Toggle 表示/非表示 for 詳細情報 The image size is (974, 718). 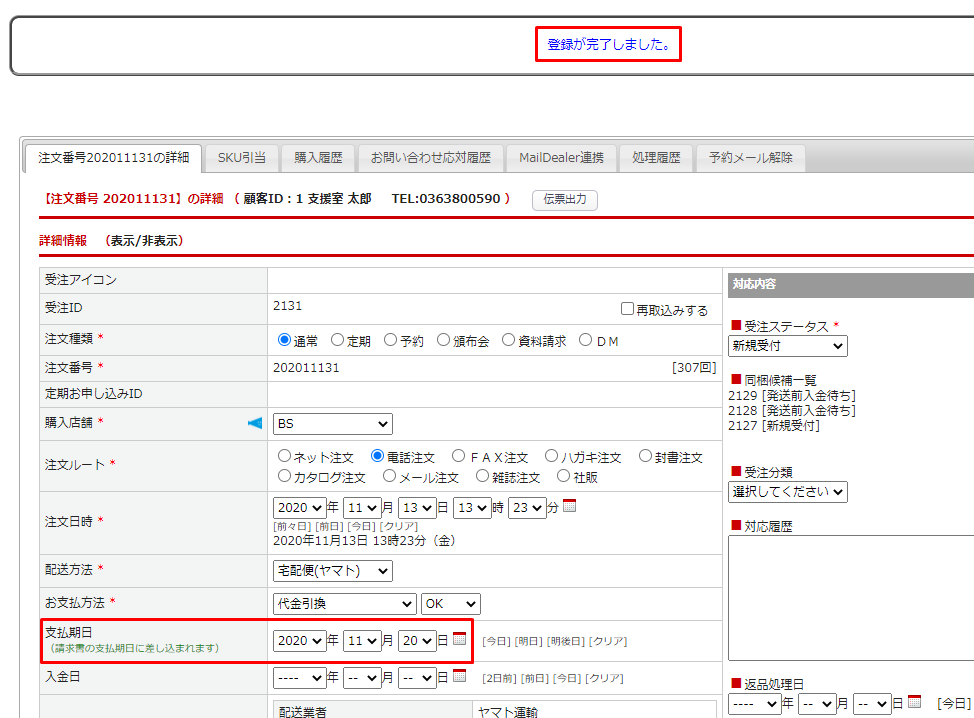[144, 241]
